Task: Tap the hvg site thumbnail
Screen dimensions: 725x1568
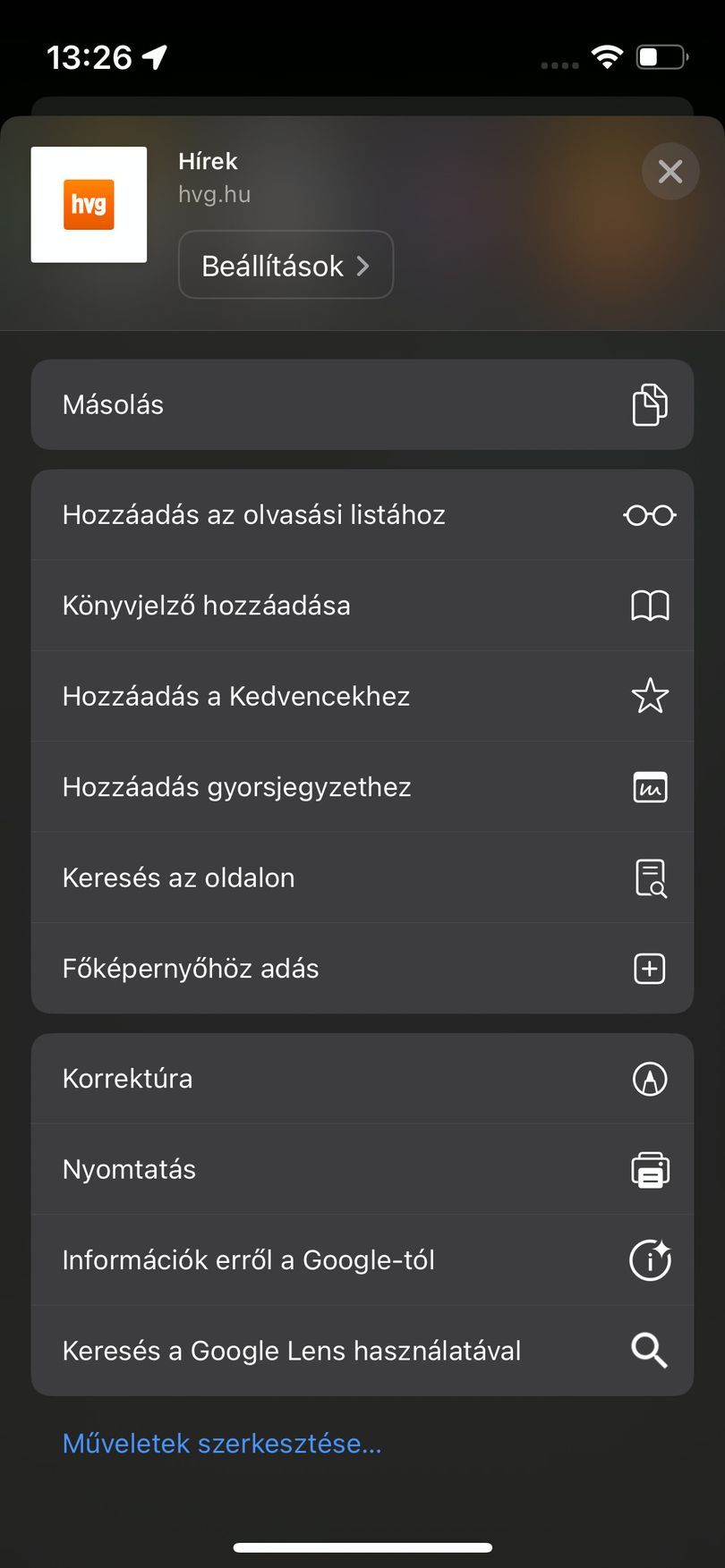Action: [x=89, y=205]
